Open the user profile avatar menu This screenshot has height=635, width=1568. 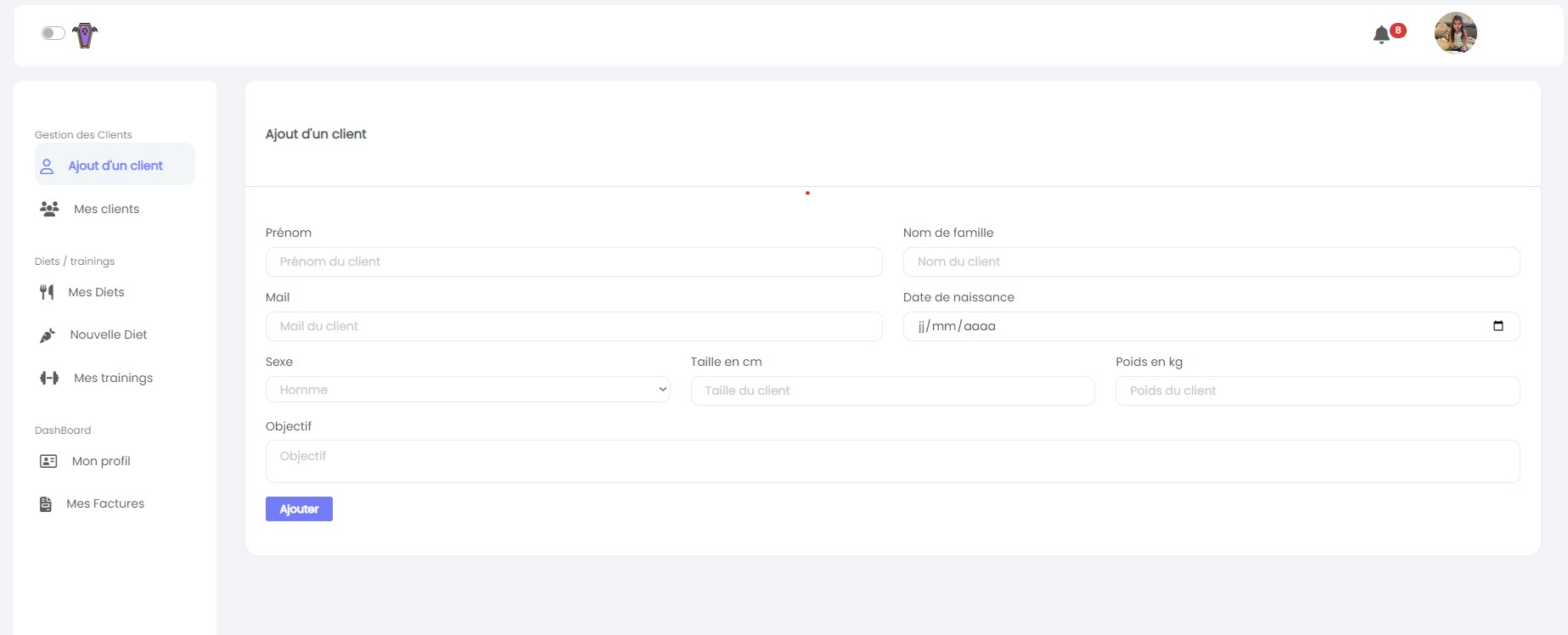coord(1455,33)
